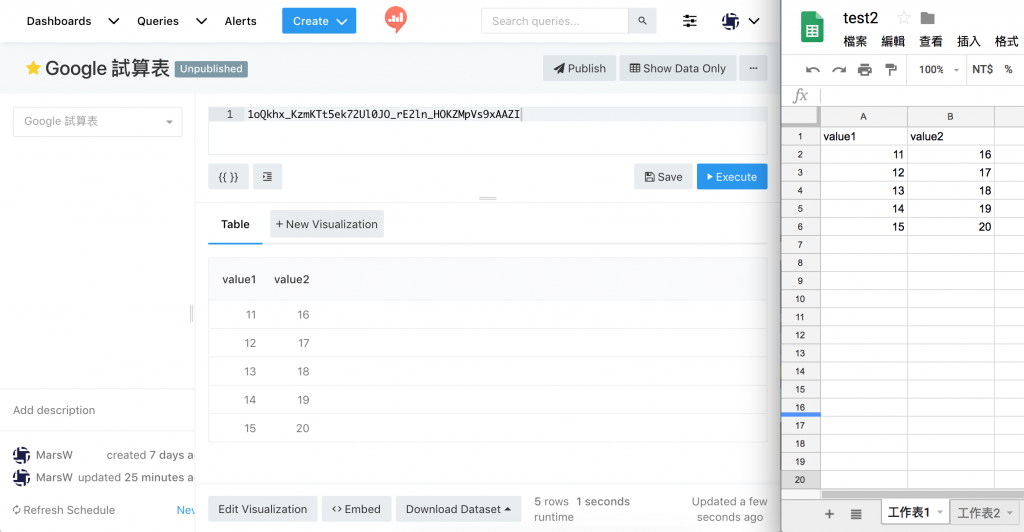1024x532 pixels.
Task: Click the paint format roller icon
Action: pos(891,69)
